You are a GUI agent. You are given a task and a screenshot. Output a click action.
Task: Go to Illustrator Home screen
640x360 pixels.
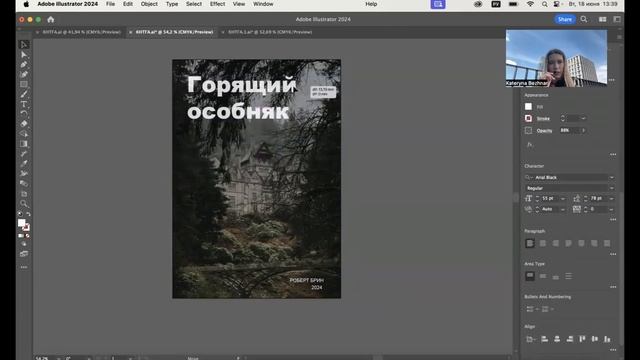click(51, 19)
